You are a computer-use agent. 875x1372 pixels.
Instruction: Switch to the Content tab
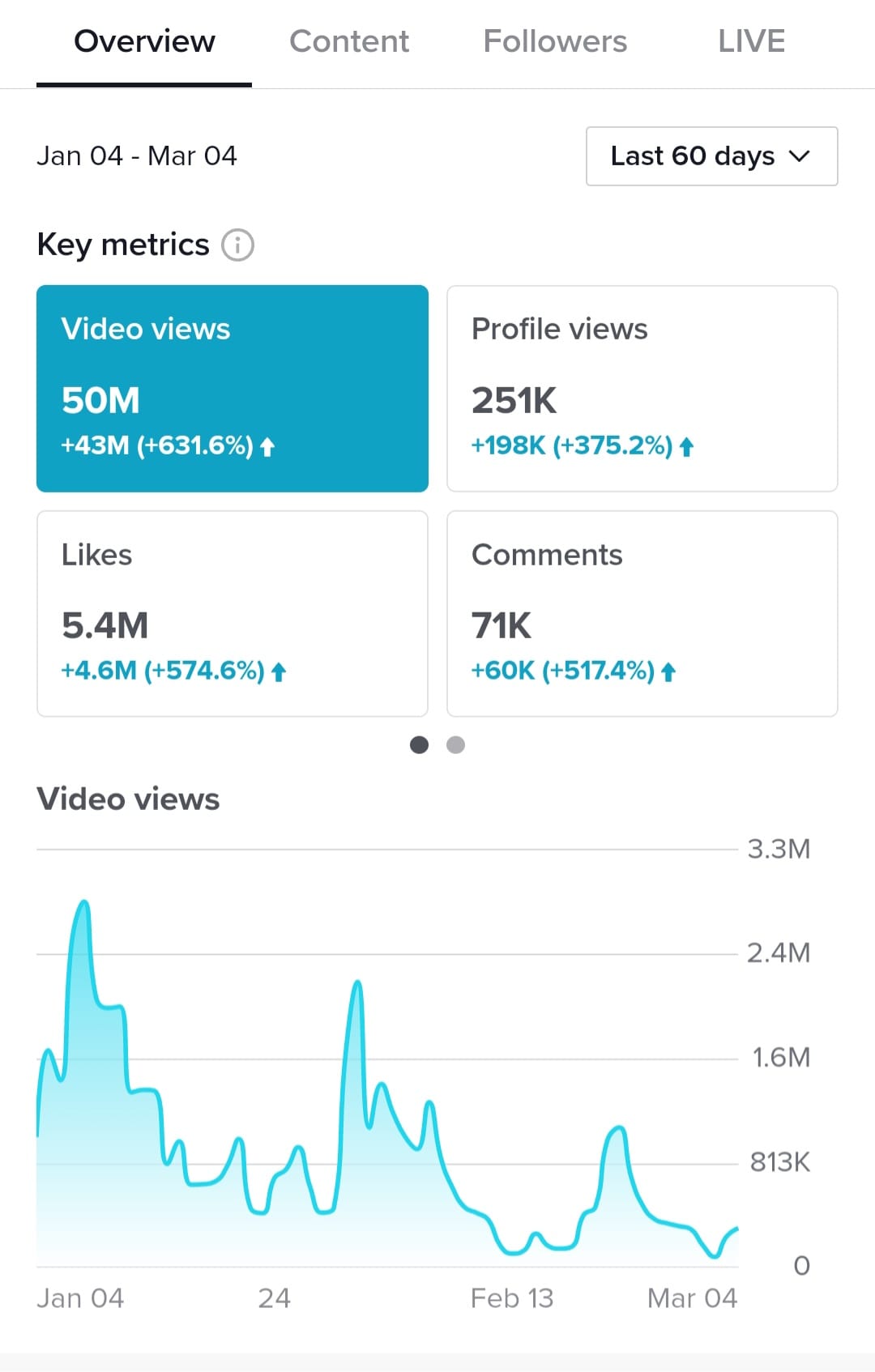click(x=349, y=42)
